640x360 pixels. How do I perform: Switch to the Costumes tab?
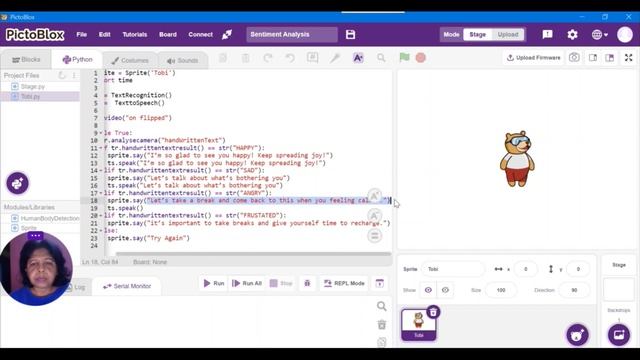pos(130,60)
